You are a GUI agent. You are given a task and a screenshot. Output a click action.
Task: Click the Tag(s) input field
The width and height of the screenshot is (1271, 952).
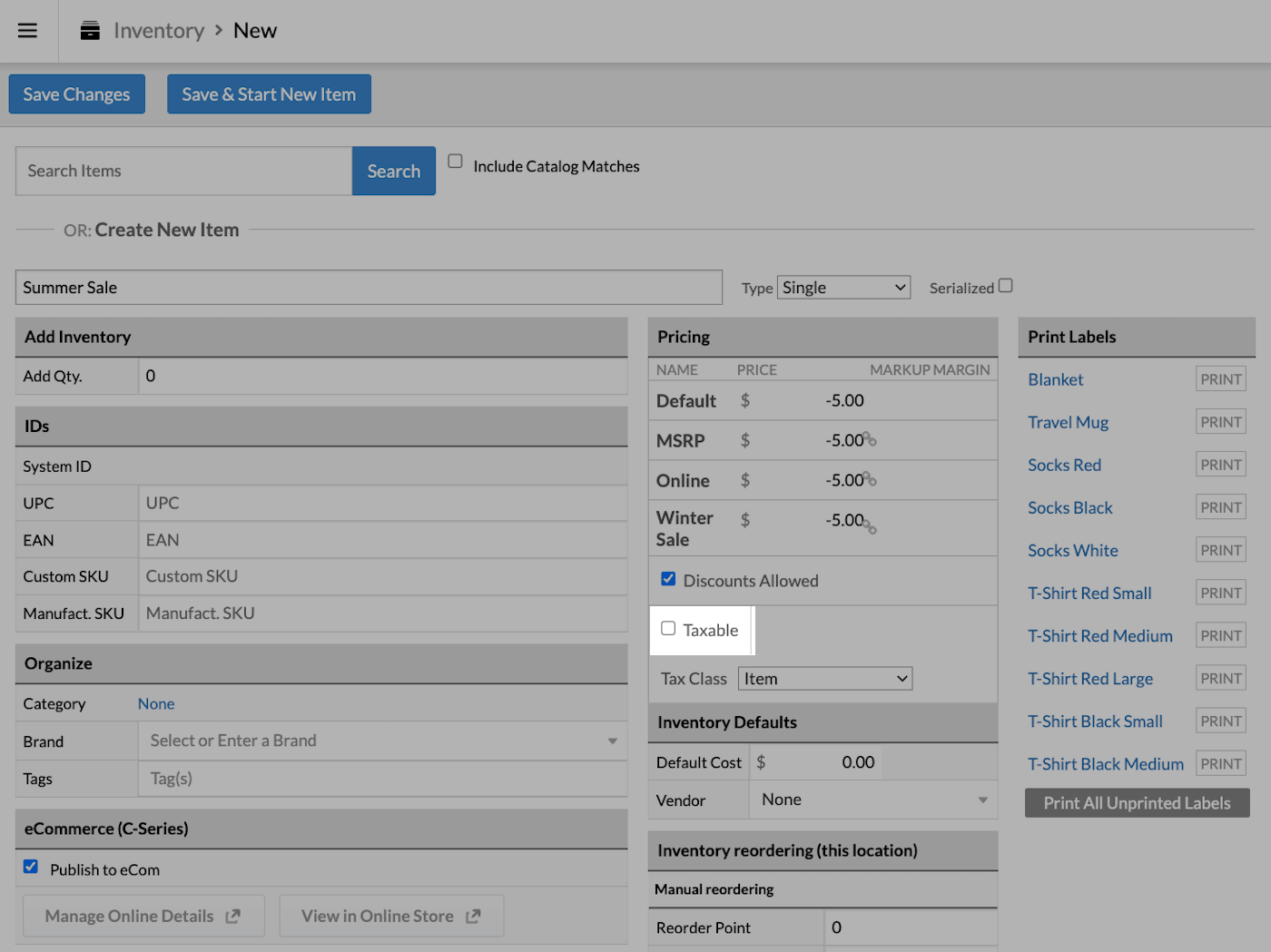[x=383, y=779]
